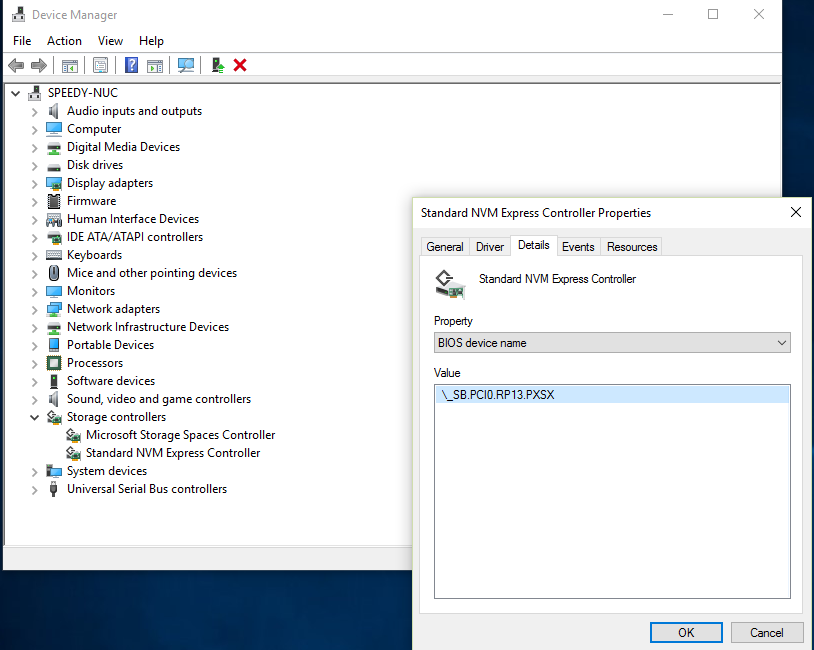The image size is (814, 650).
Task: Select the Details tab
Action: (x=534, y=245)
